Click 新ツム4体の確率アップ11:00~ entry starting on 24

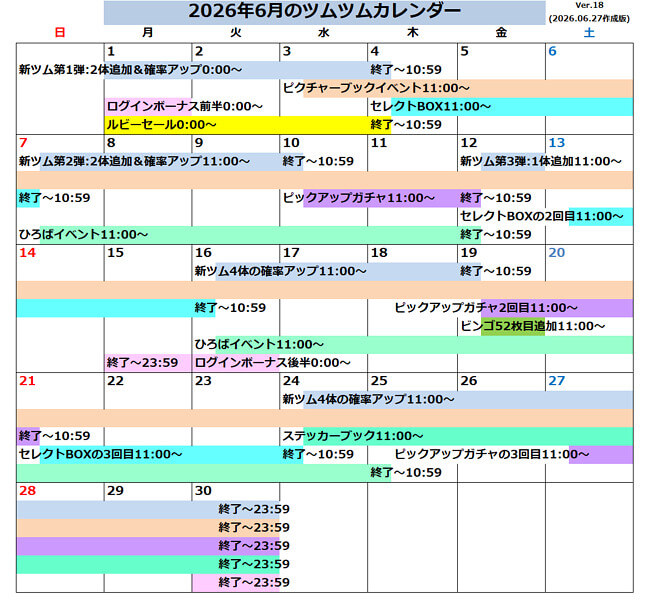coord(369,399)
